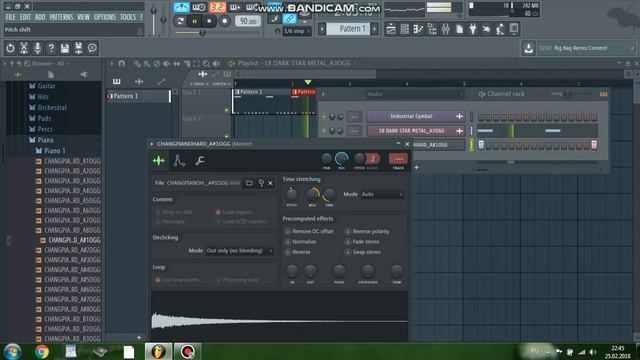
Task: Toggle Industrial Cymbal channel mute LED
Action: pyautogui.click(x=324, y=117)
